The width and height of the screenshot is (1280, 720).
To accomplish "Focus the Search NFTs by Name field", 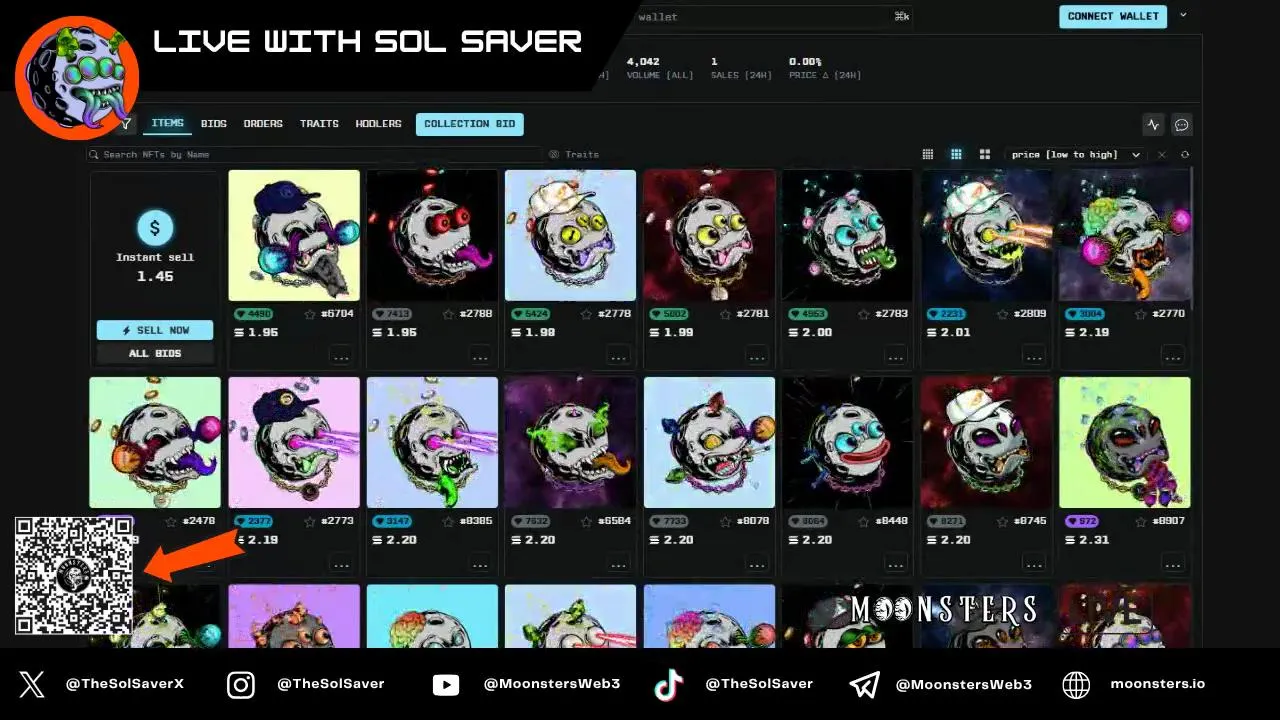I will pos(314,155).
